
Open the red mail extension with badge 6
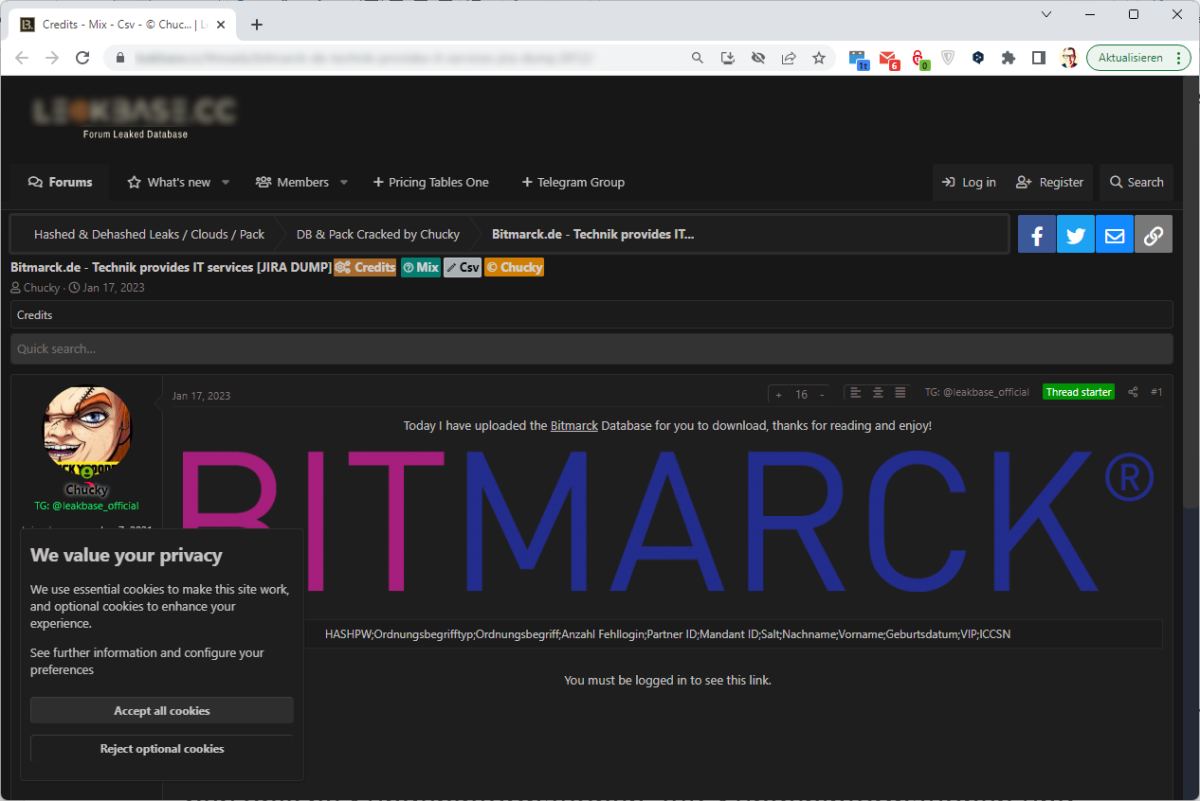pos(889,59)
